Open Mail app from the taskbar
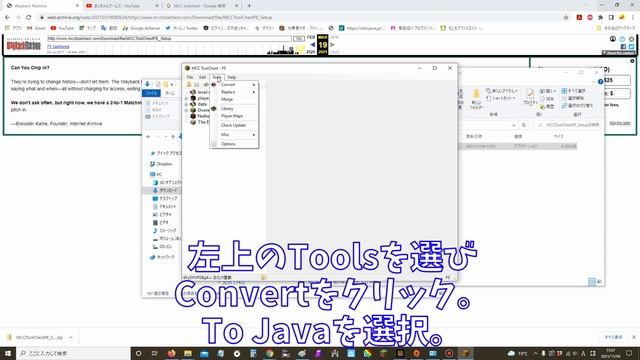The height and width of the screenshot is (360, 640). pos(204,353)
